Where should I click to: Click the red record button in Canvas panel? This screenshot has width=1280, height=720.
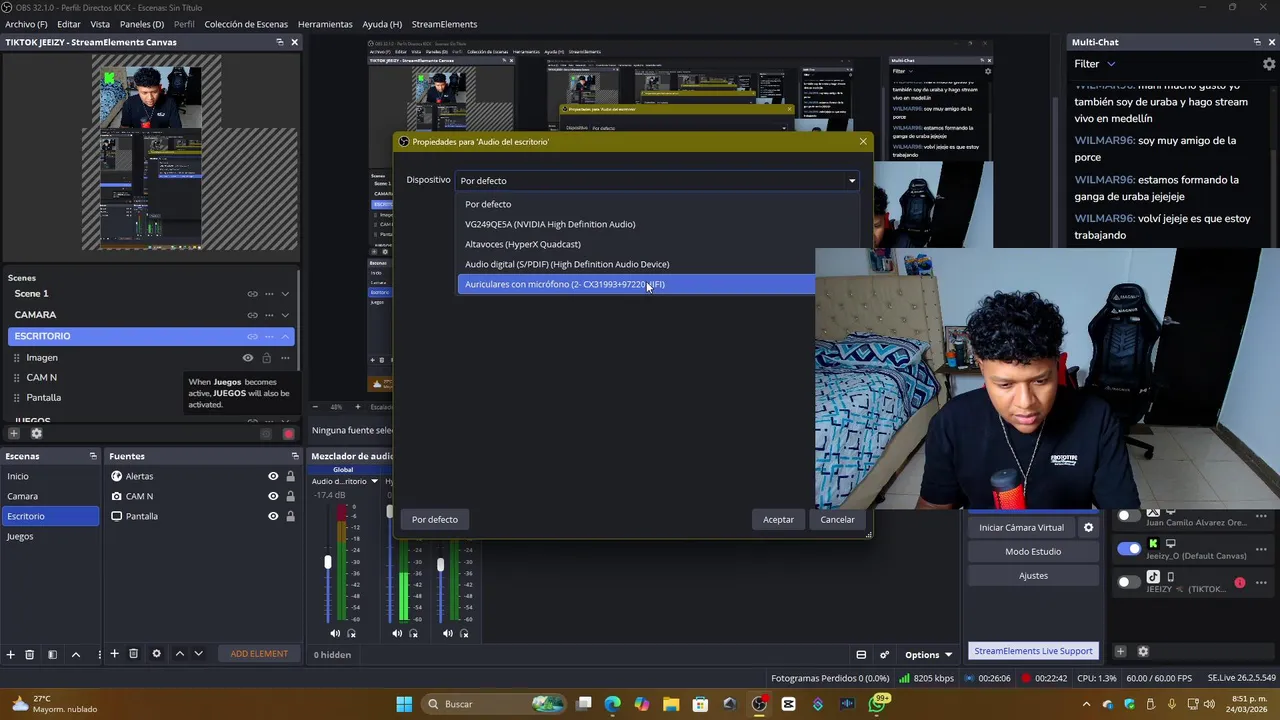click(289, 434)
